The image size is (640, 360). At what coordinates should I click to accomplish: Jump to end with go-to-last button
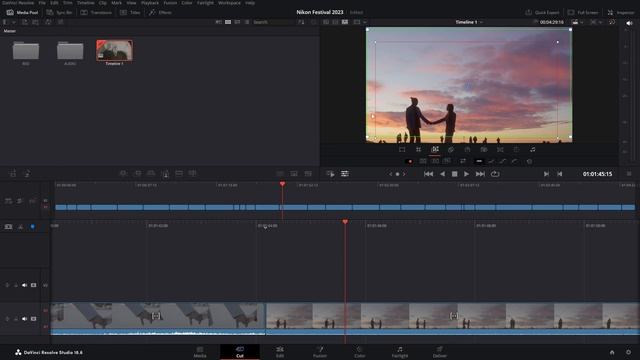click(x=480, y=174)
